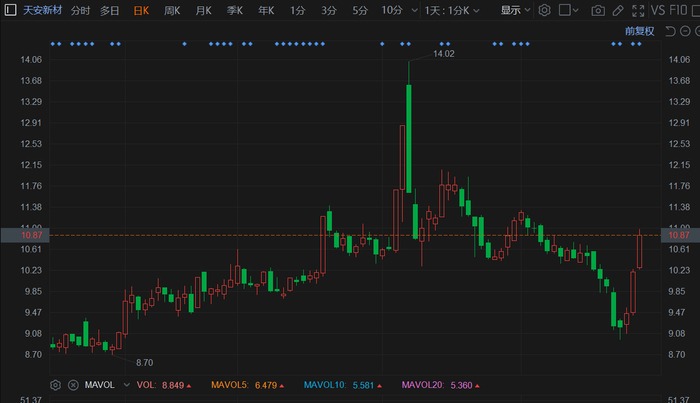The height and width of the screenshot is (403, 700).
Task: Click the MAVOL10 5.581 value
Action: pos(363,385)
